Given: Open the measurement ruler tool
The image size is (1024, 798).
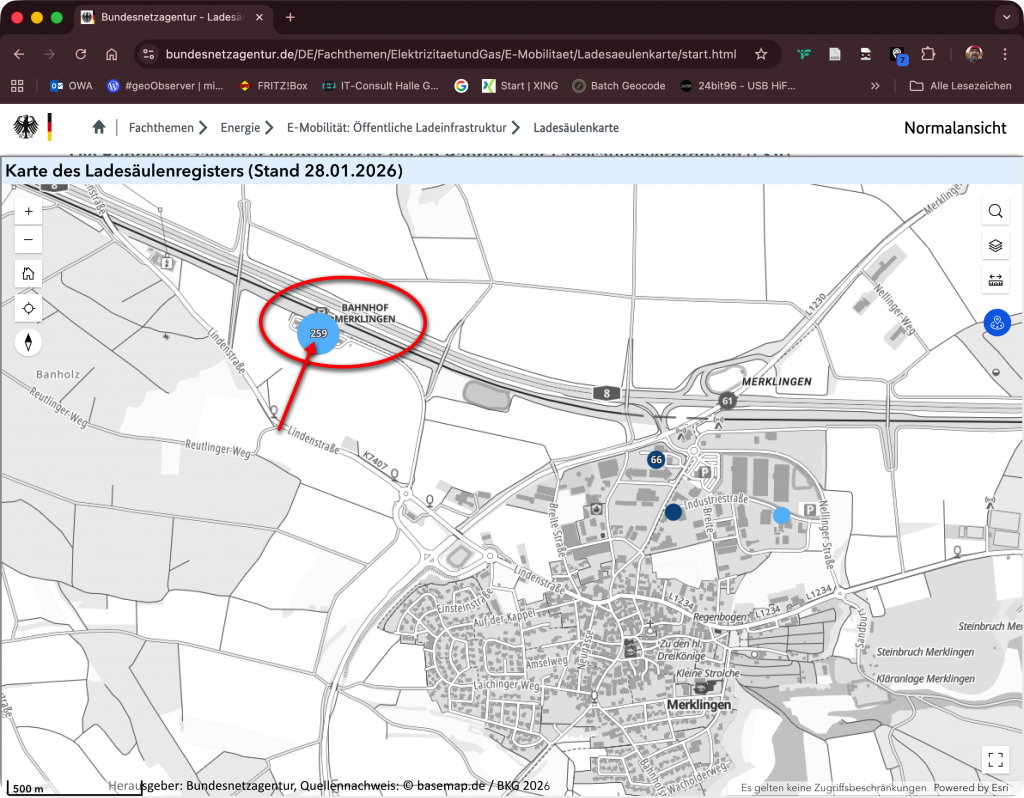Looking at the screenshot, I should tap(995, 280).
